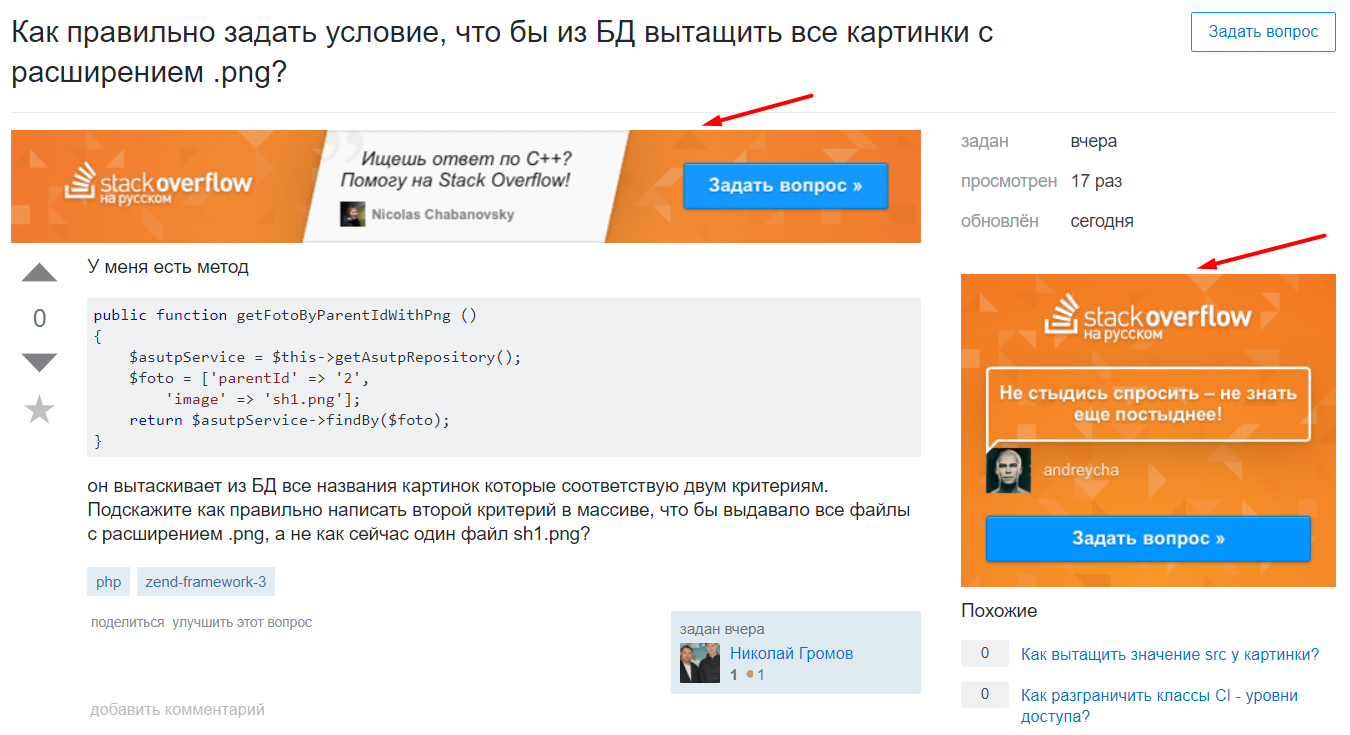
Task: Click the поделиться link
Action: tap(127, 622)
